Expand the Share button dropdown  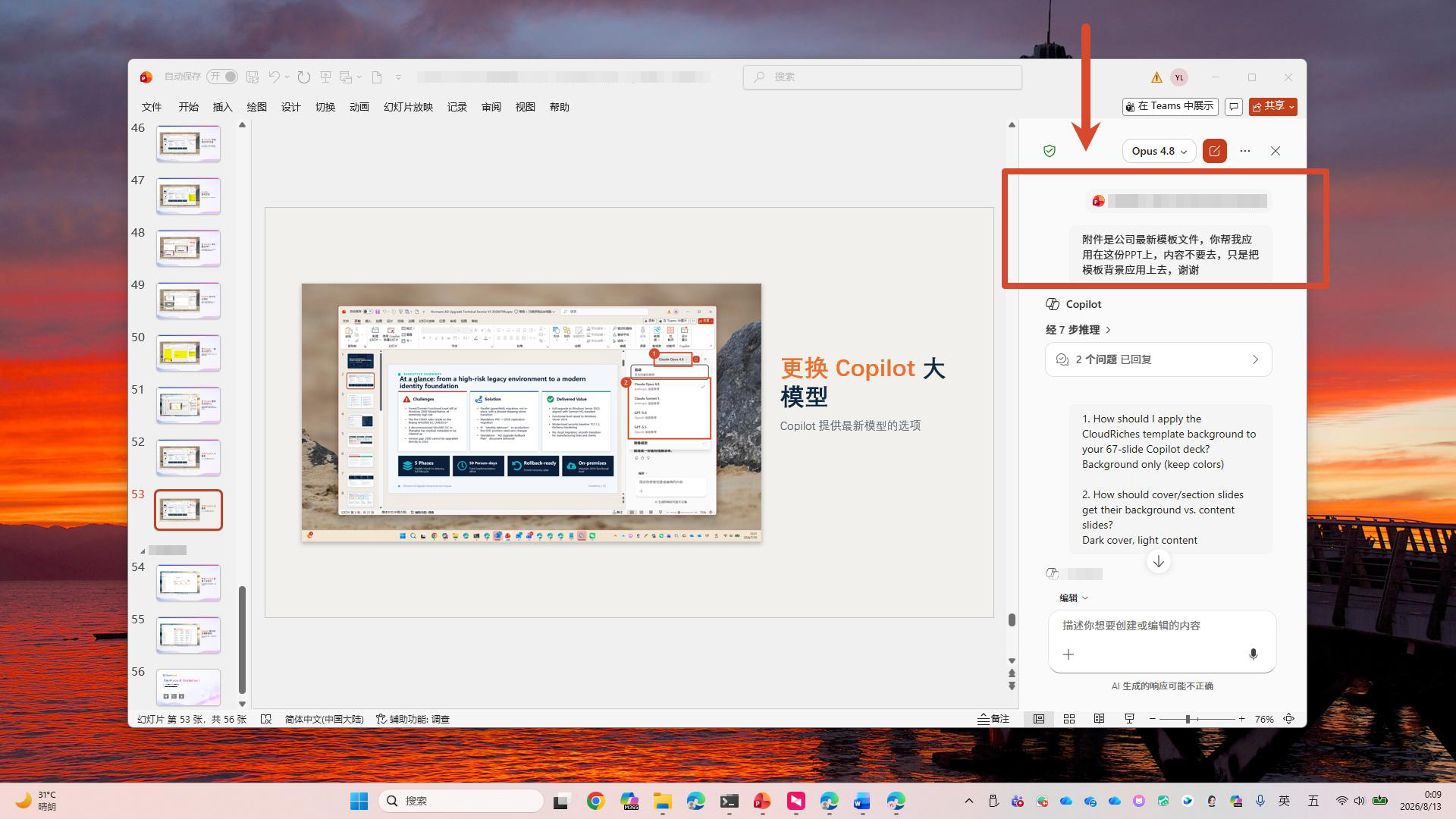1291,107
